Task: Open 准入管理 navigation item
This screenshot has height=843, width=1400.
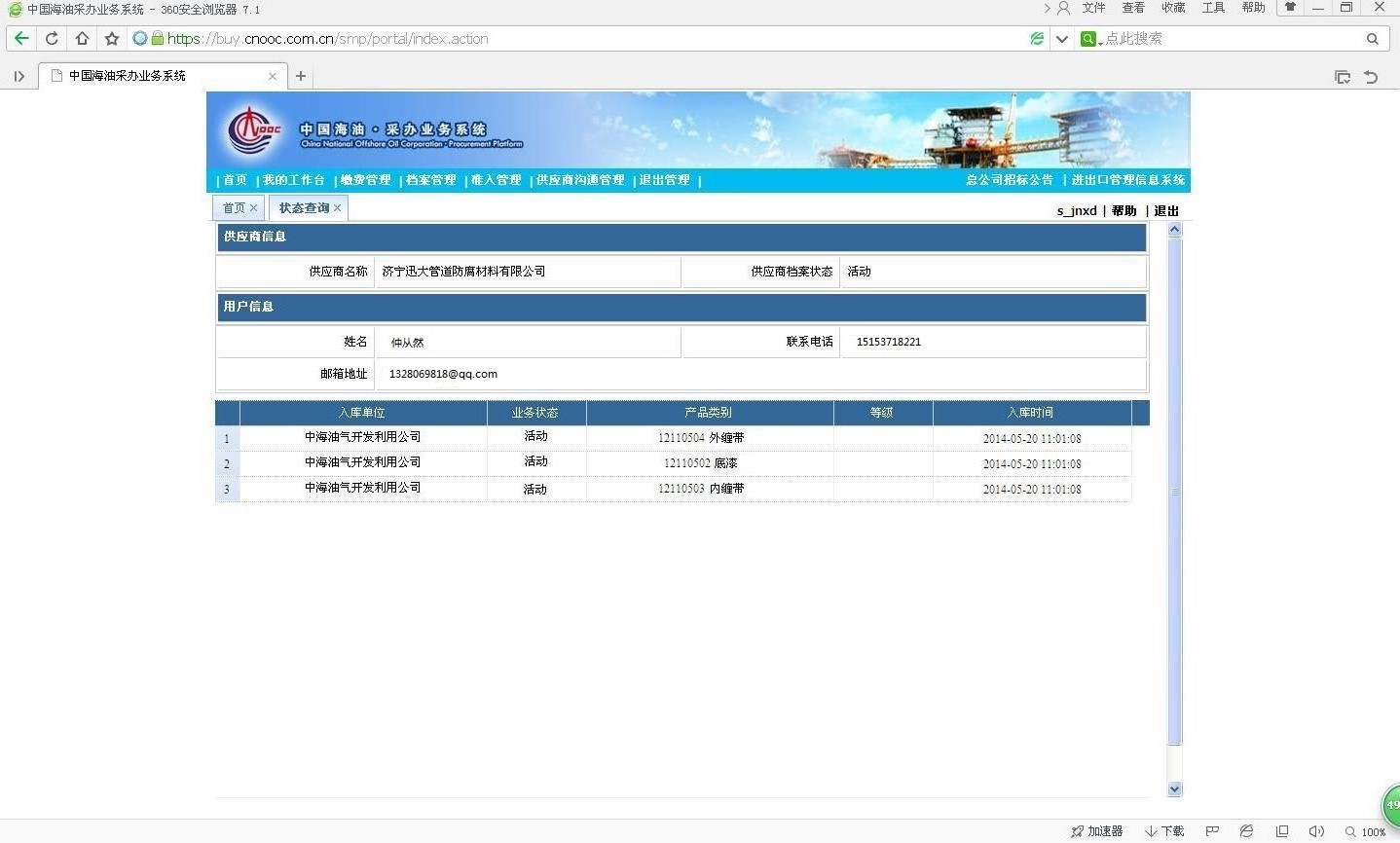Action: click(496, 180)
